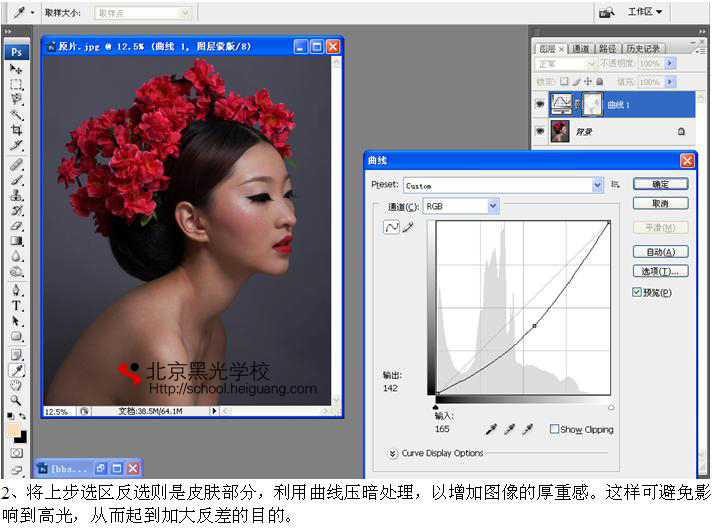
Task: Click the curve control point on graph
Action: pyautogui.click(x=534, y=326)
